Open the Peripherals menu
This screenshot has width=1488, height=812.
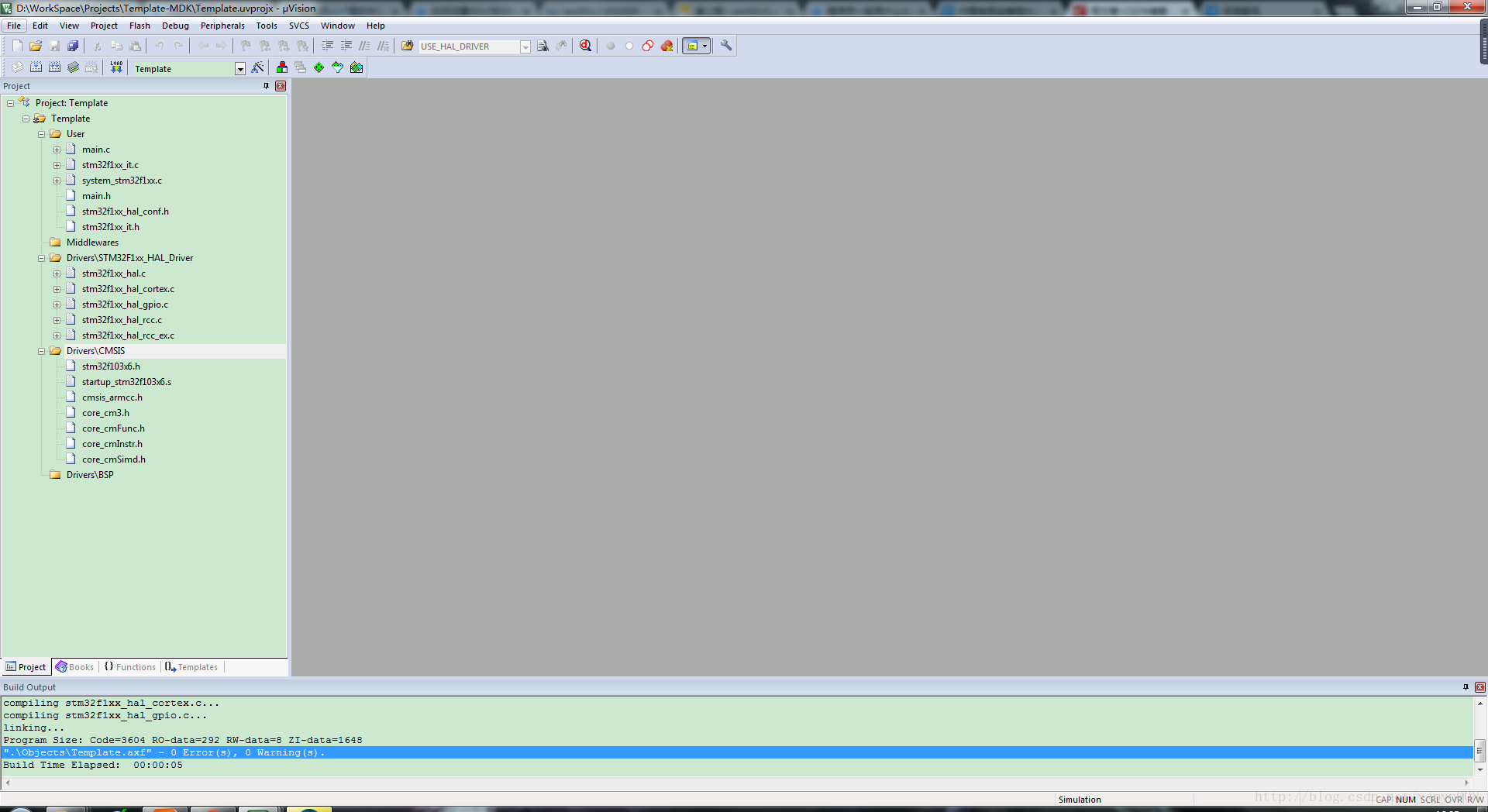click(222, 26)
